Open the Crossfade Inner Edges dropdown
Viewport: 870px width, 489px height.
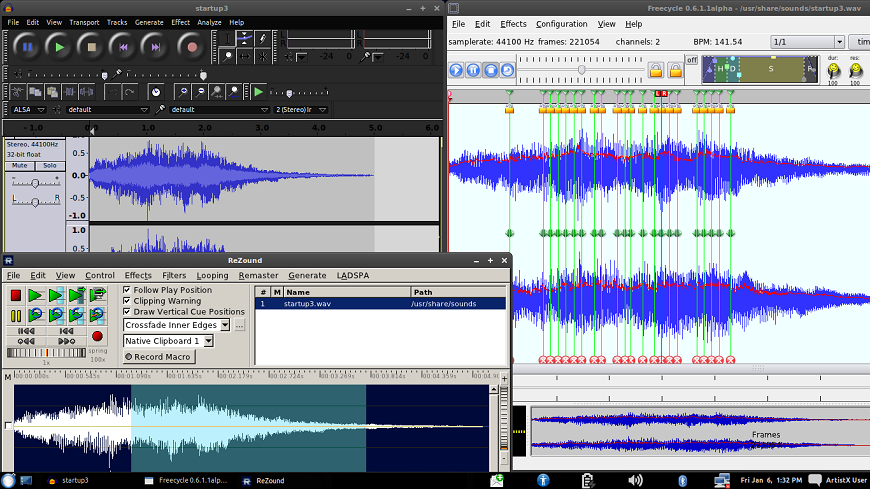coord(225,325)
